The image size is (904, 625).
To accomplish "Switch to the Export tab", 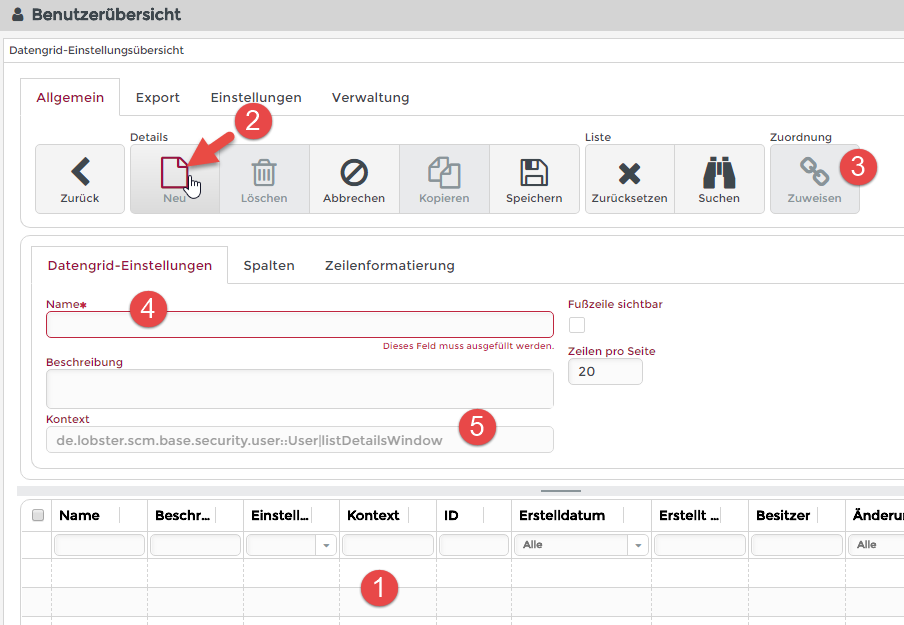I will [158, 97].
